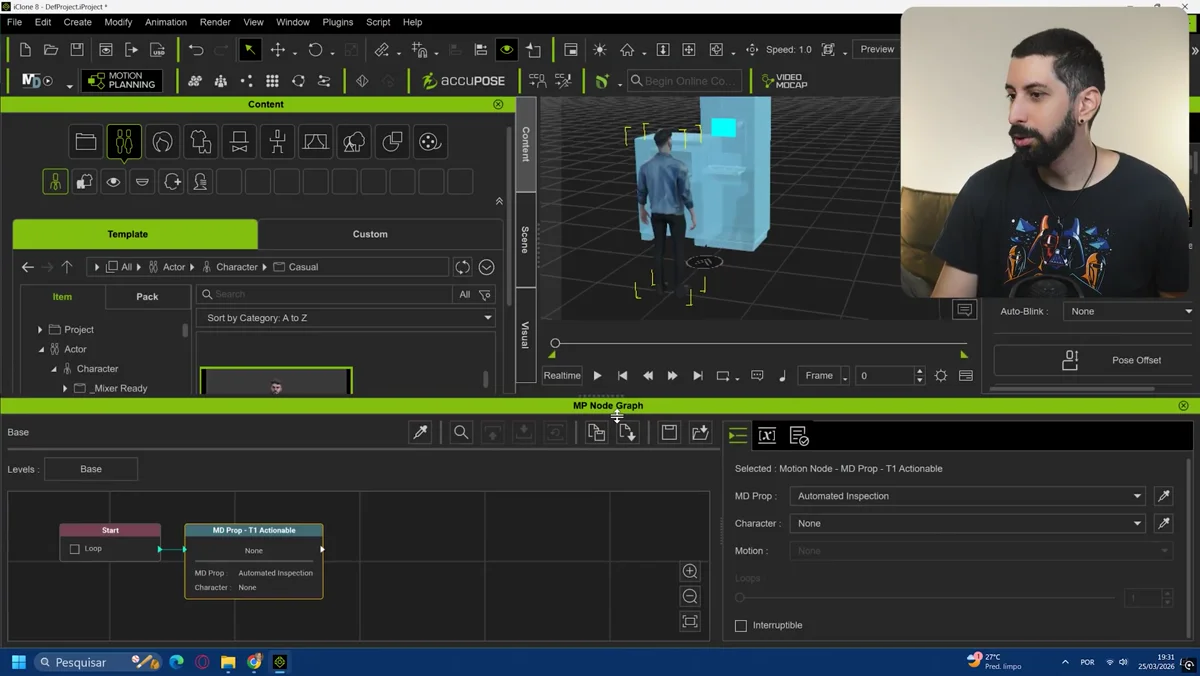Enable the Loop checkbox in Start node

75,549
